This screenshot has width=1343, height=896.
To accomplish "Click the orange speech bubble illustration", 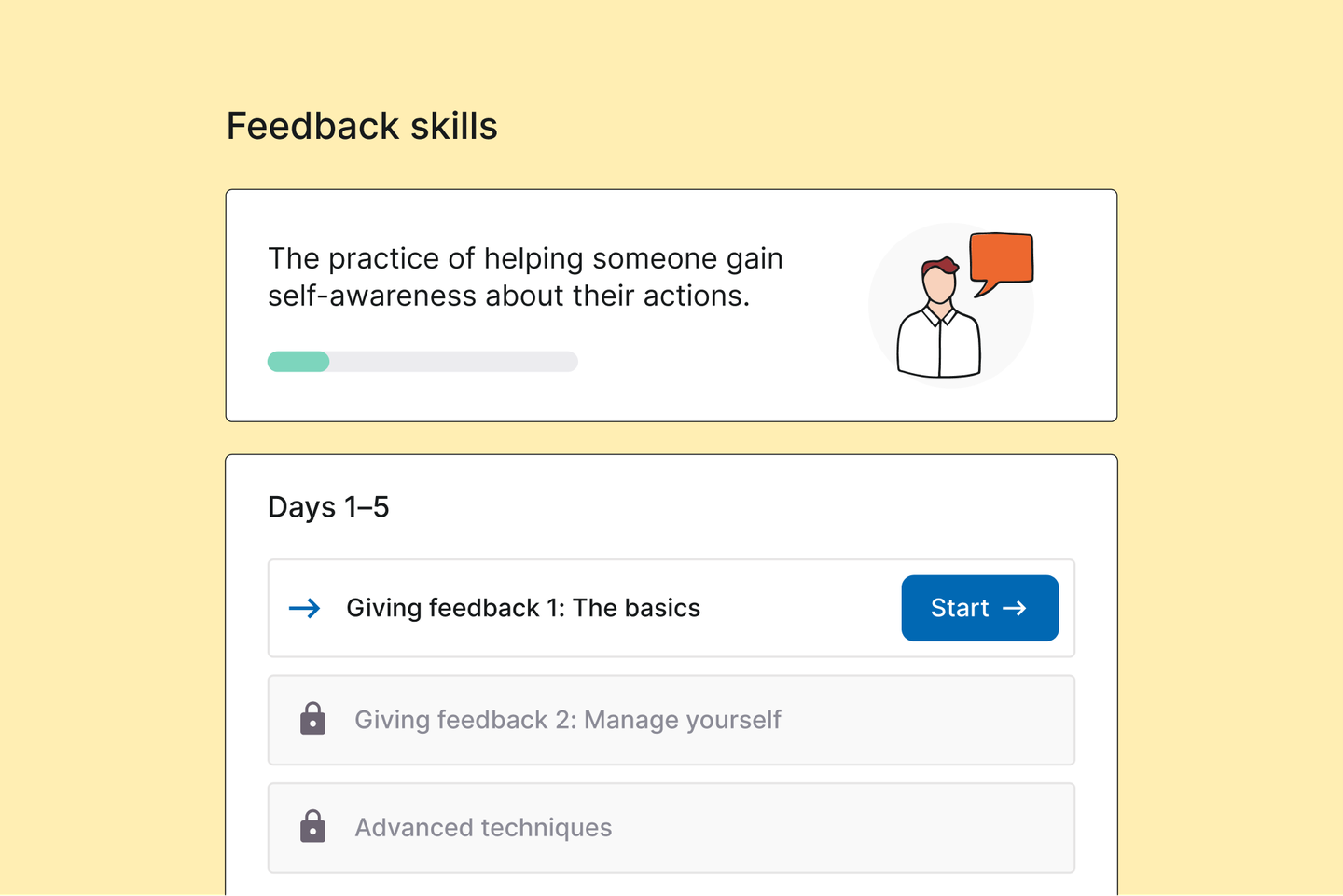I will coord(1001,263).
